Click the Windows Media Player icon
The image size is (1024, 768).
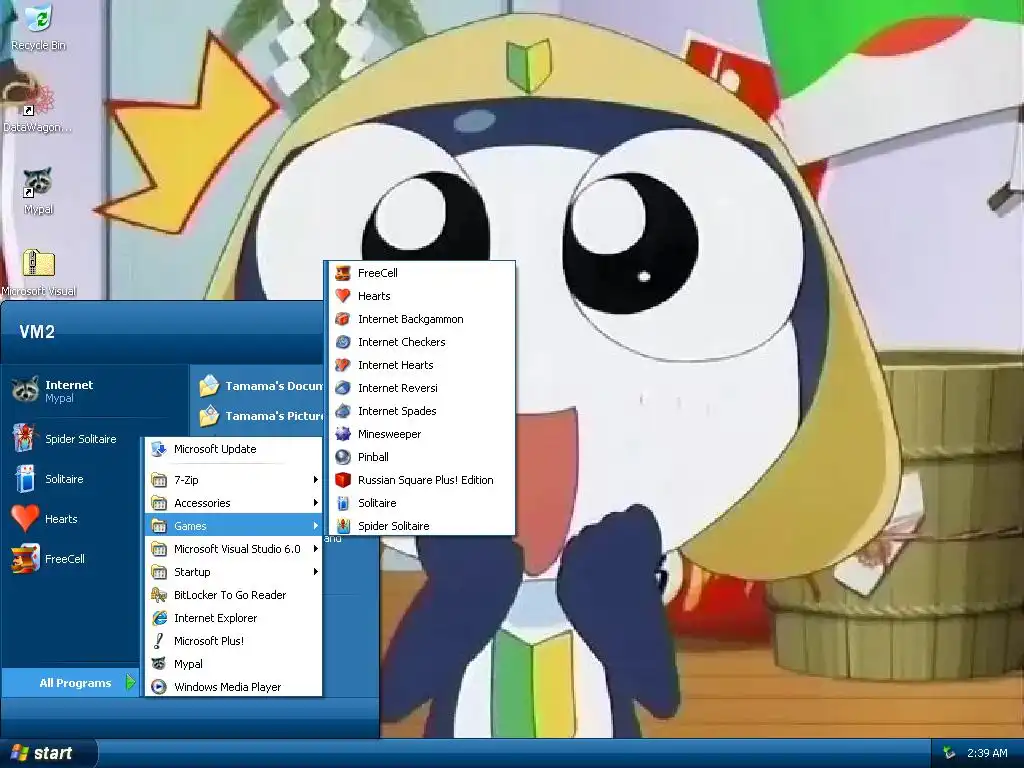159,687
